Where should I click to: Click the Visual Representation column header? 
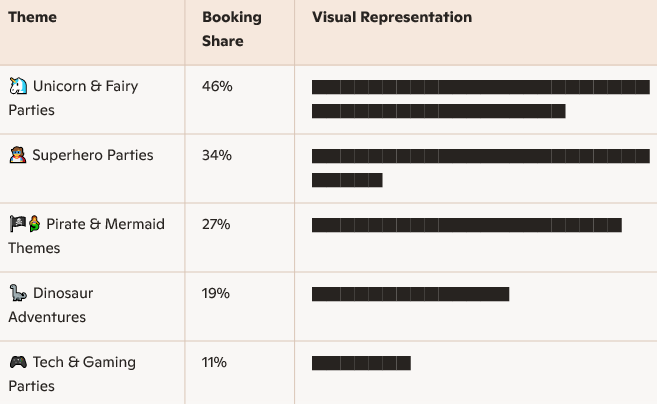coord(391,18)
